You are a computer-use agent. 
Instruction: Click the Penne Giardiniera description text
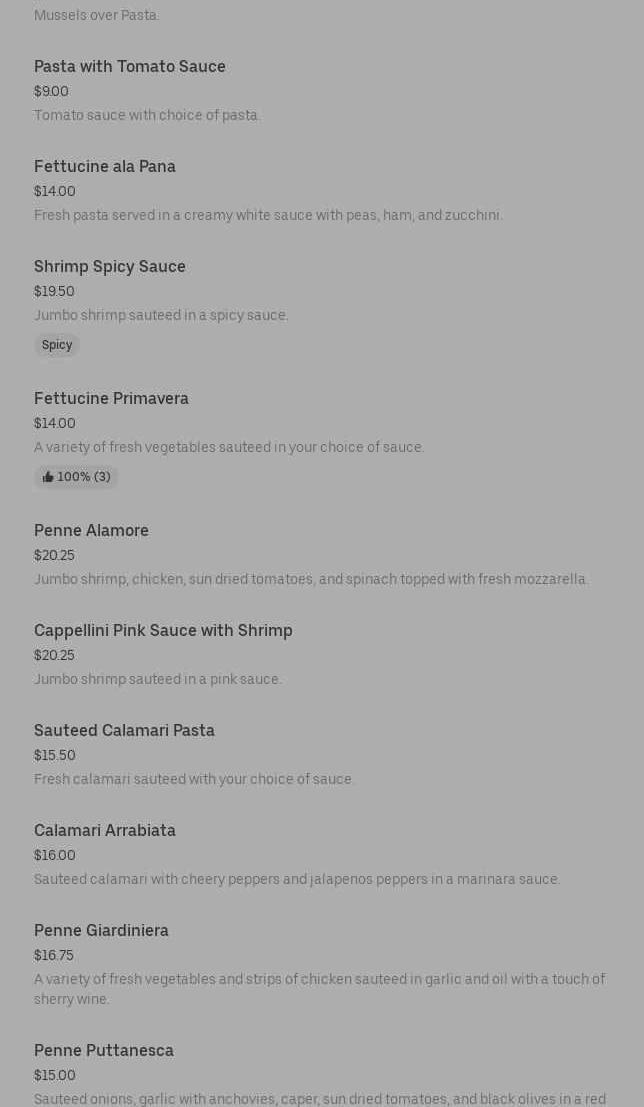tap(319, 989)
